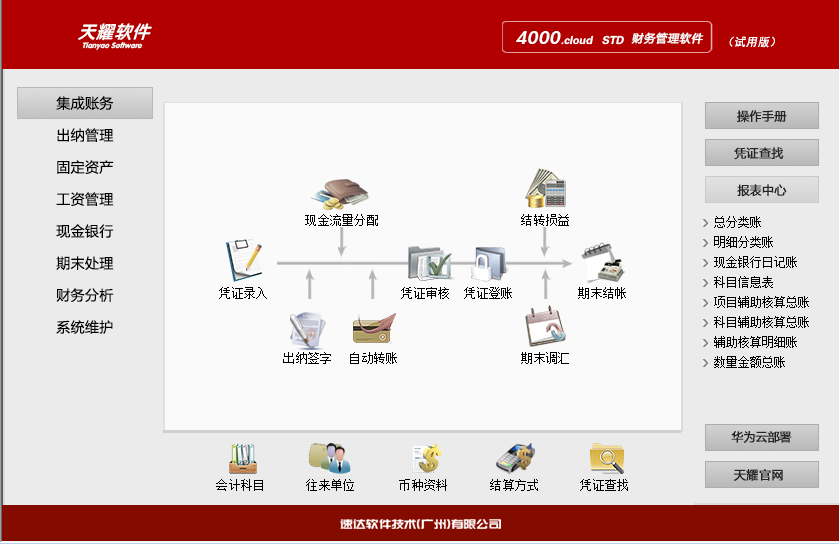Click the chevron beside 明细分类账
The image size is (839, 544).
pyautogui.click(x=705, y=243)
